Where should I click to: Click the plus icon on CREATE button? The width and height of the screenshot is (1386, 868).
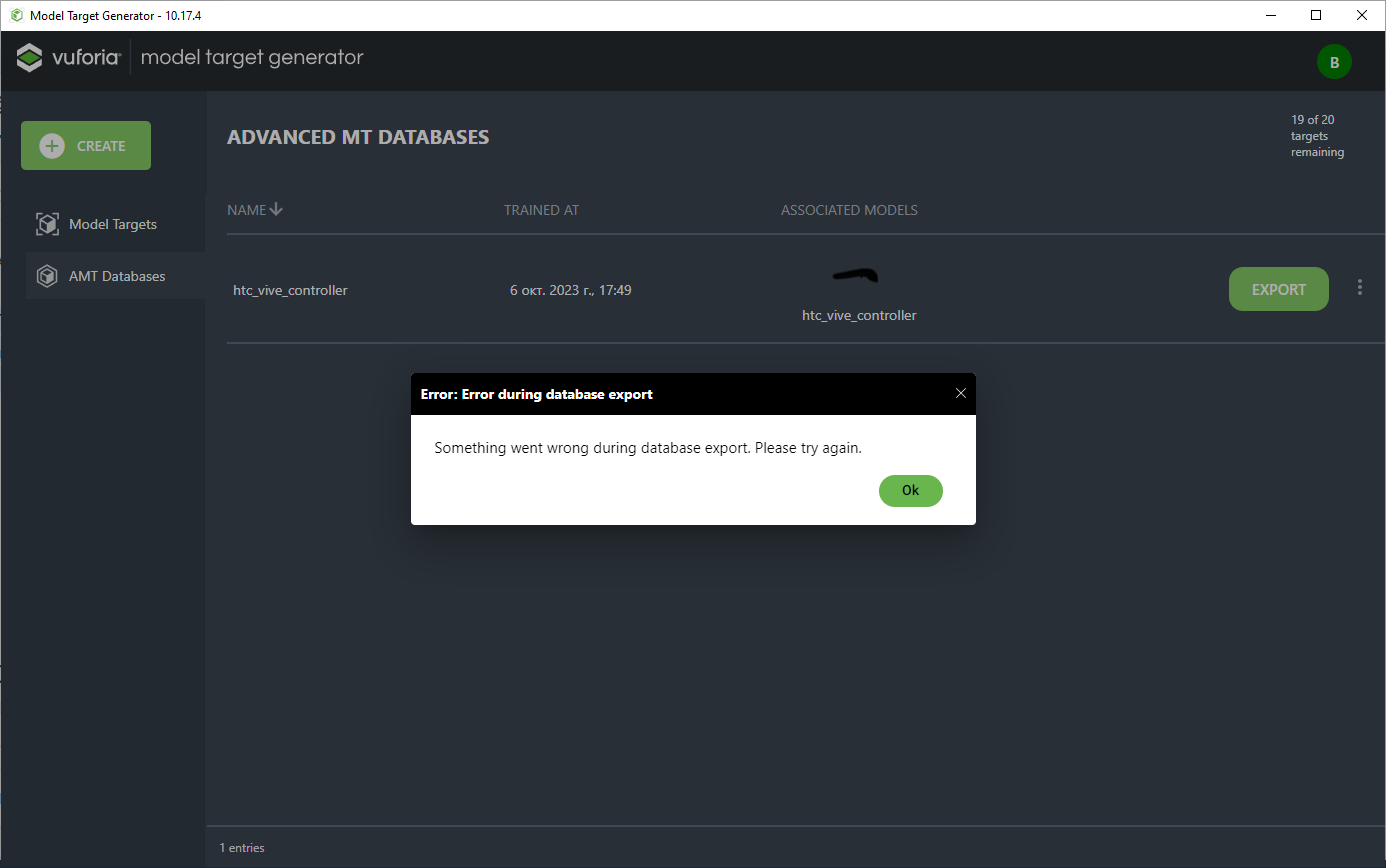[x=51, y=145]
